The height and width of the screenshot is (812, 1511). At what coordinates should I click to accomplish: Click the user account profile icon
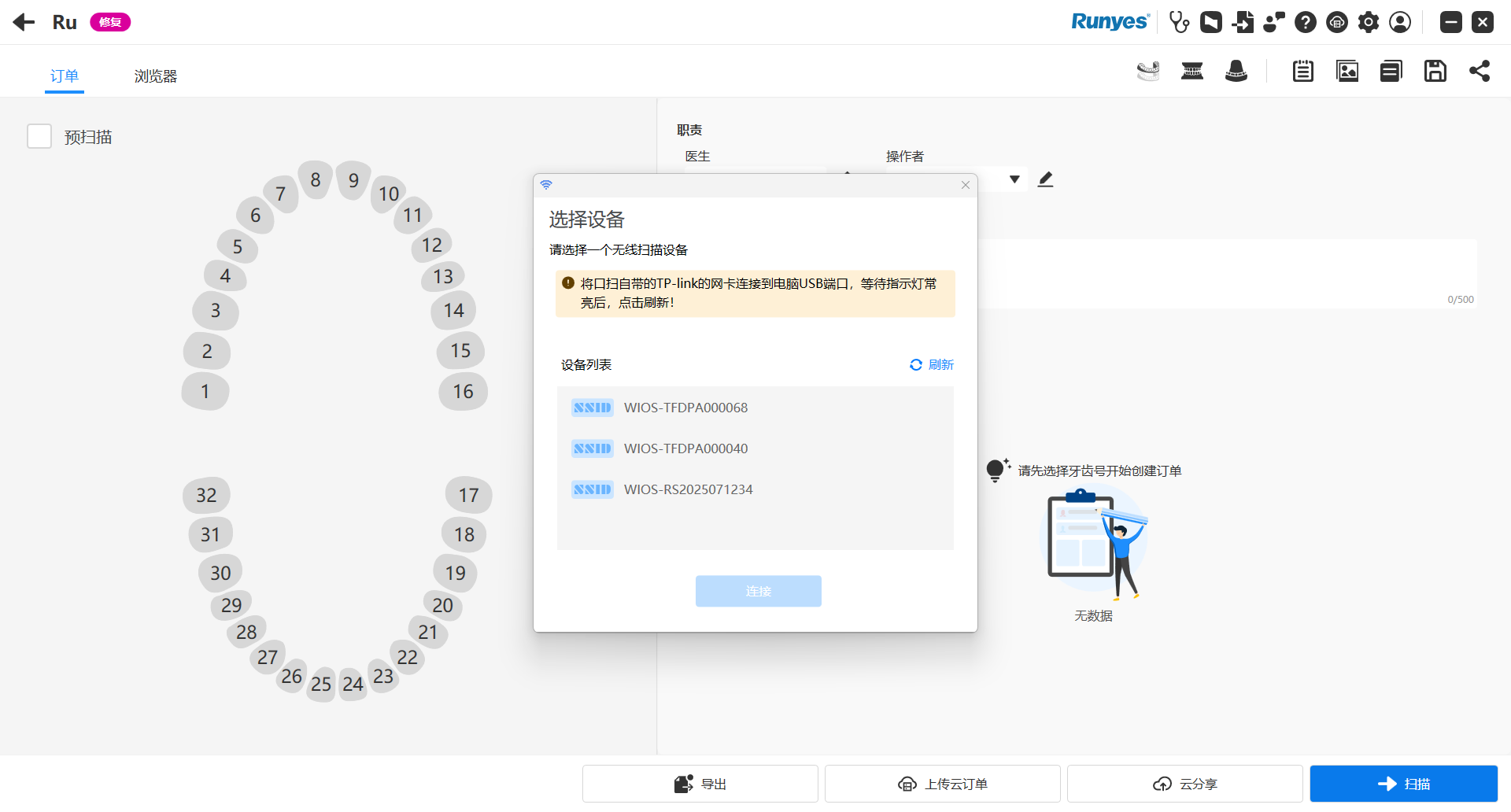(x=1400, y=22)
